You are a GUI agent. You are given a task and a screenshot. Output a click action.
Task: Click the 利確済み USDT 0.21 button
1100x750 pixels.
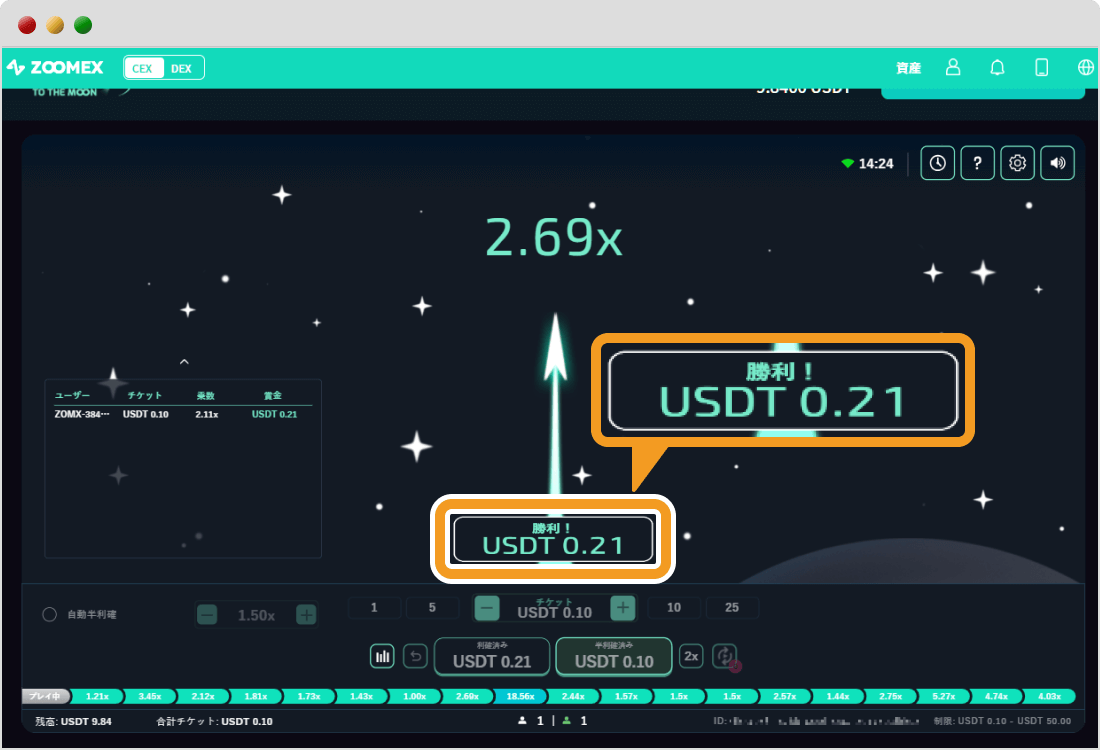click(x=492, y=657)
